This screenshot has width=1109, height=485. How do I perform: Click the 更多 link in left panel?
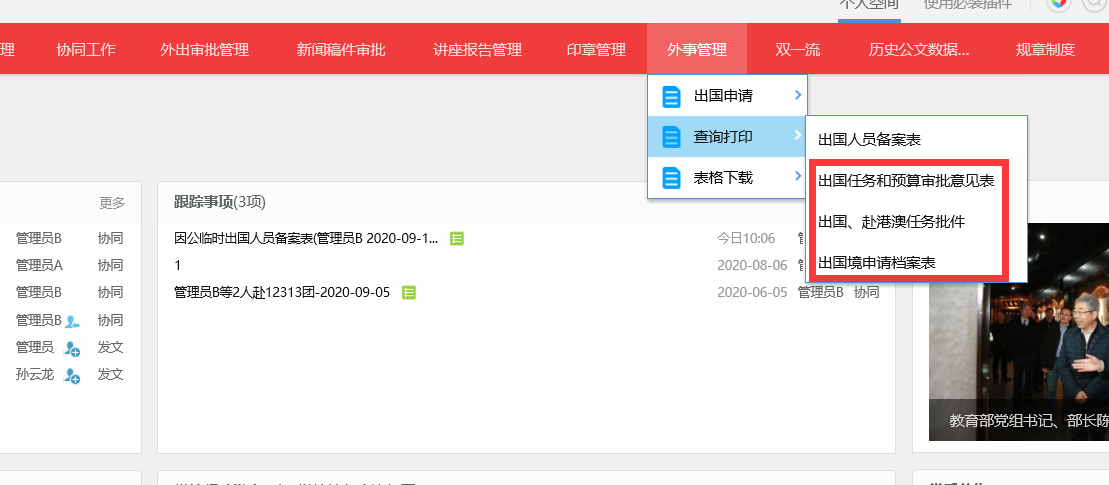click(112, 203)
